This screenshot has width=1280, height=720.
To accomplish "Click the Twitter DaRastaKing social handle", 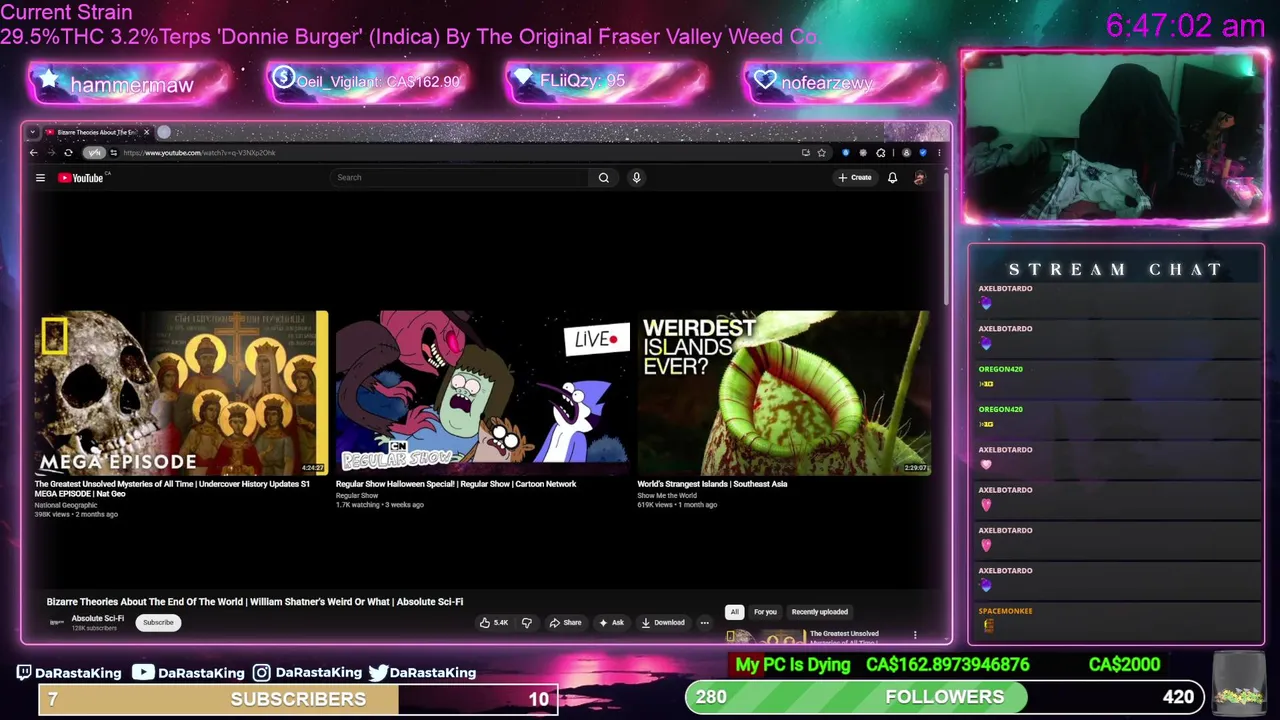I will (422, 673).
